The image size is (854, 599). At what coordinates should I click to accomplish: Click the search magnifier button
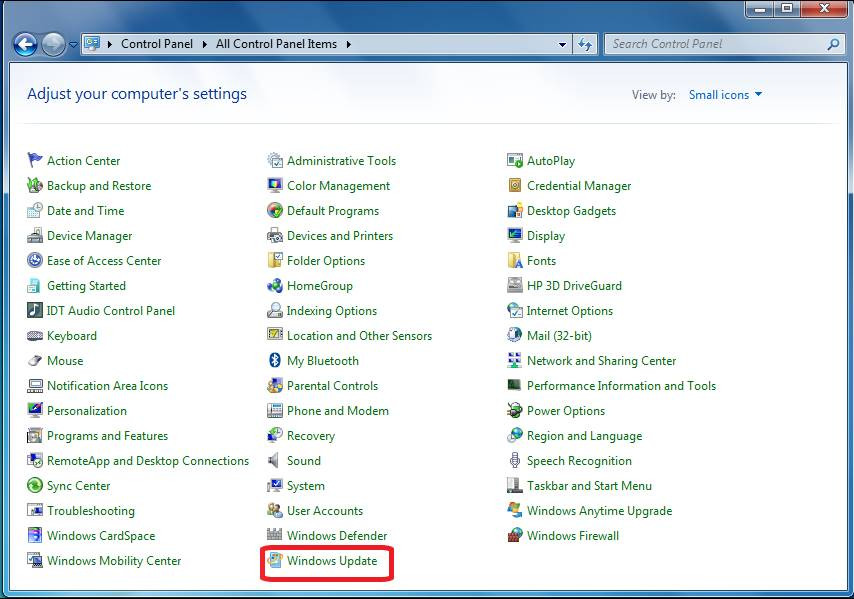tap(833, 44)
